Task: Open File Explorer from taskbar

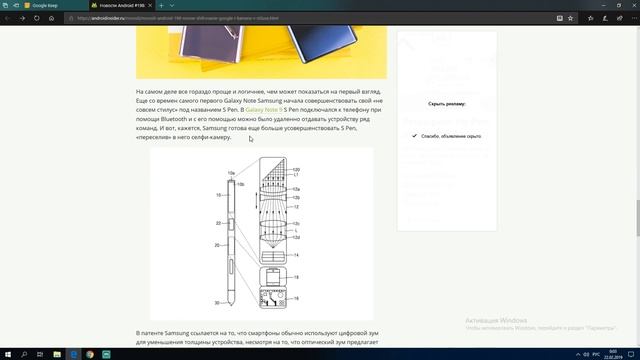Action: click(x=57, y=354)
